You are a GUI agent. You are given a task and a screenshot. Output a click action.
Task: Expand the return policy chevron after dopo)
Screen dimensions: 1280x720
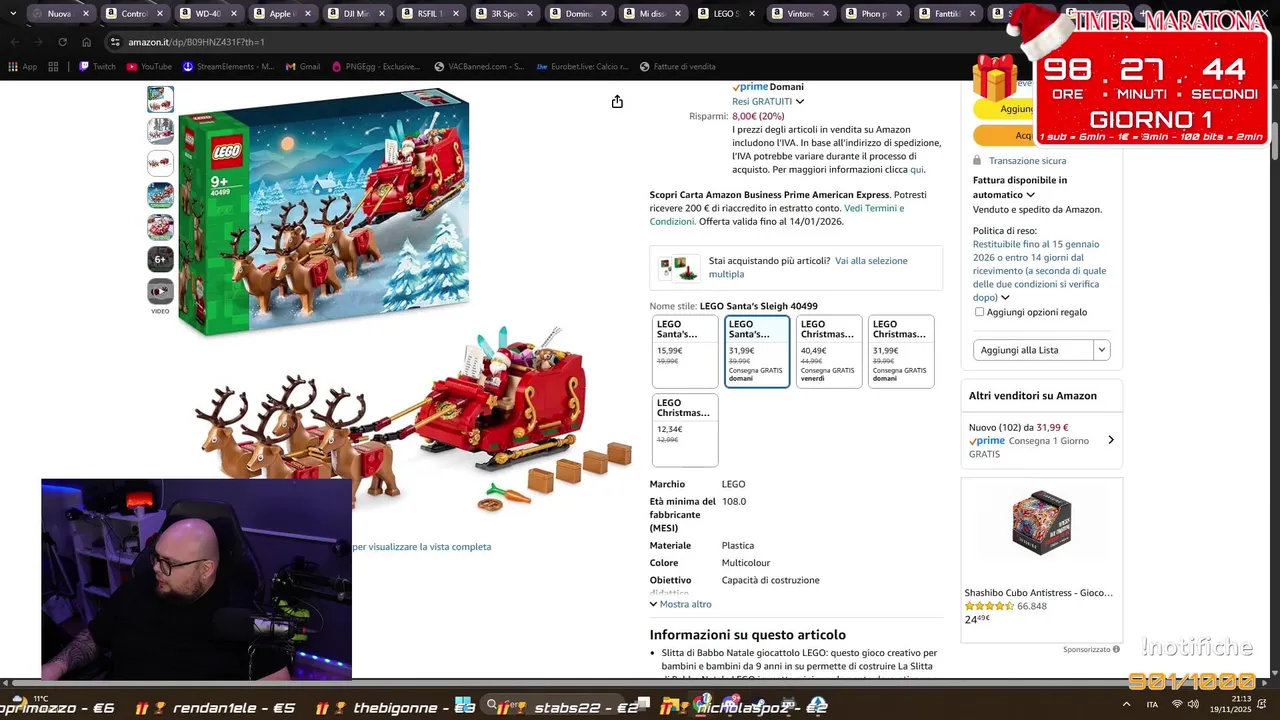1005,298
